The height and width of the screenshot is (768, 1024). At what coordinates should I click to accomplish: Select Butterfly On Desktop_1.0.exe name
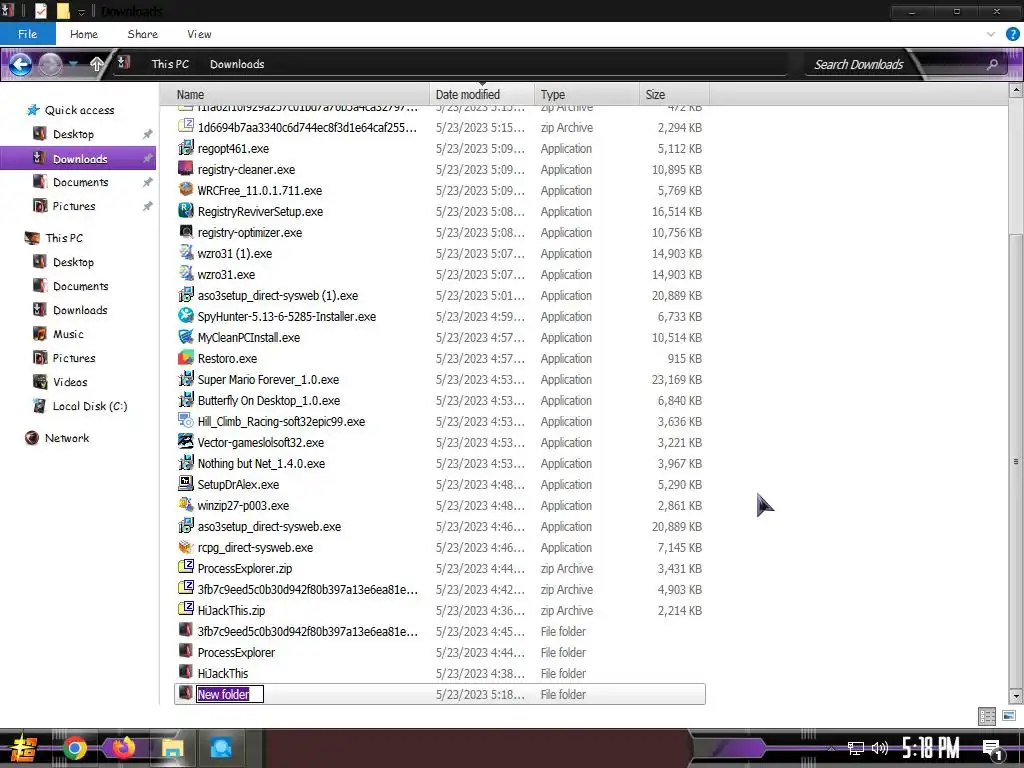pos(268,400)
